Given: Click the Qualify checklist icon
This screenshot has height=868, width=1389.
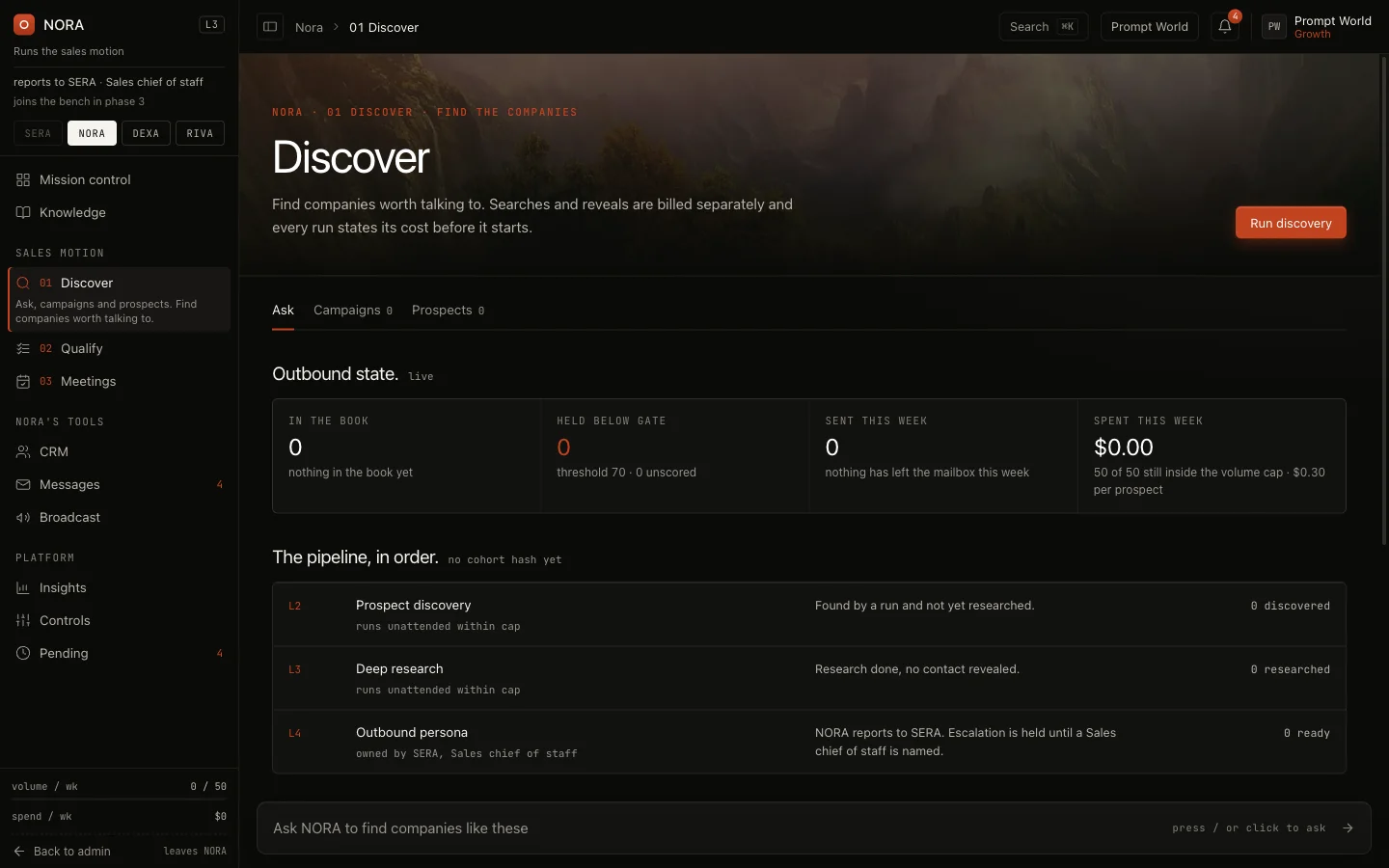Looking at the screenshot, I should tap(23, 349).
